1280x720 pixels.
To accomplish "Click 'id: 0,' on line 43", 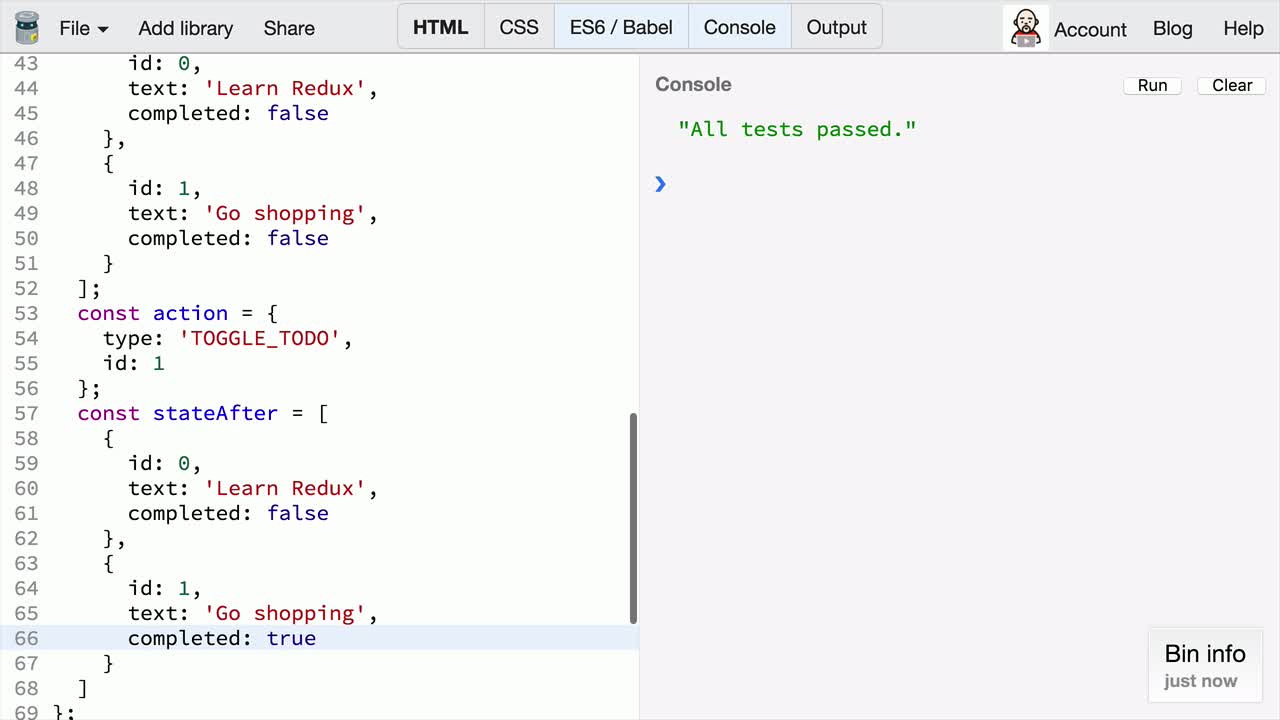I will pos(165,63).
